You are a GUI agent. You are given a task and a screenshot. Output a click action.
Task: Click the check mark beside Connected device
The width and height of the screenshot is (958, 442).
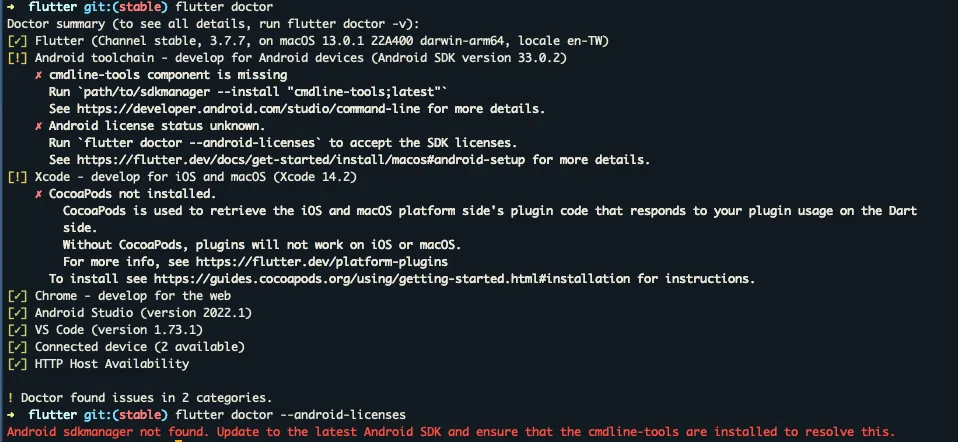[17, 347]
